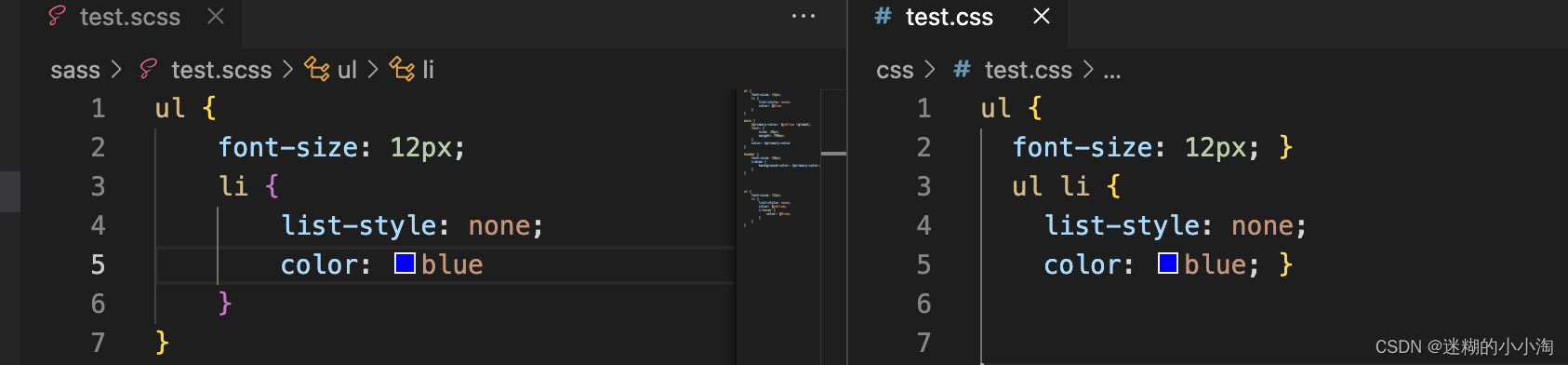Viewport: 1568px width, 365px height.
Task: Click the Sass icon in scss breadcrumb
Action: click(x=148, y=70)
